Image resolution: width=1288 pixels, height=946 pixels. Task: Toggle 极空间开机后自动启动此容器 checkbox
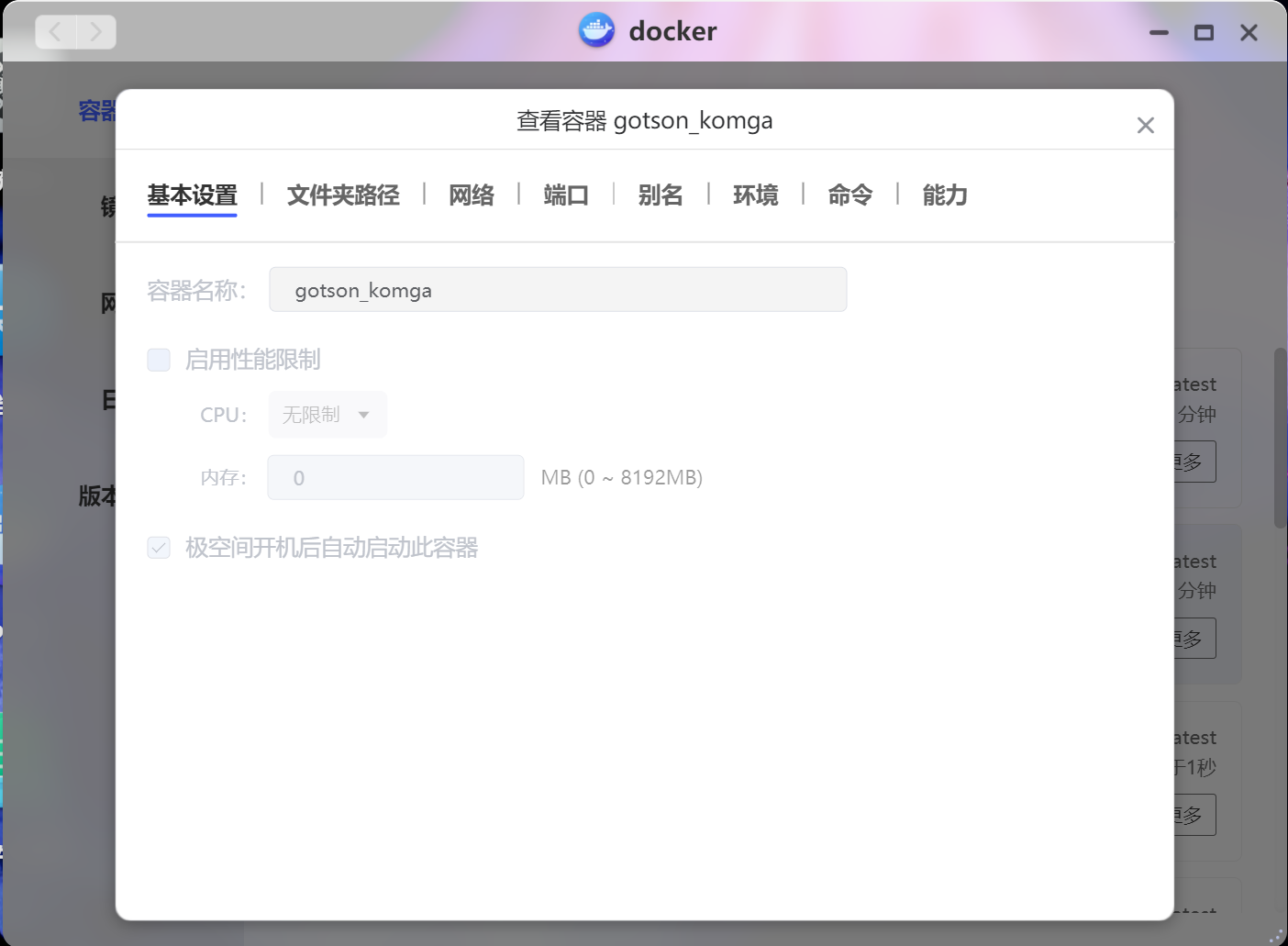tap(159, 548)
